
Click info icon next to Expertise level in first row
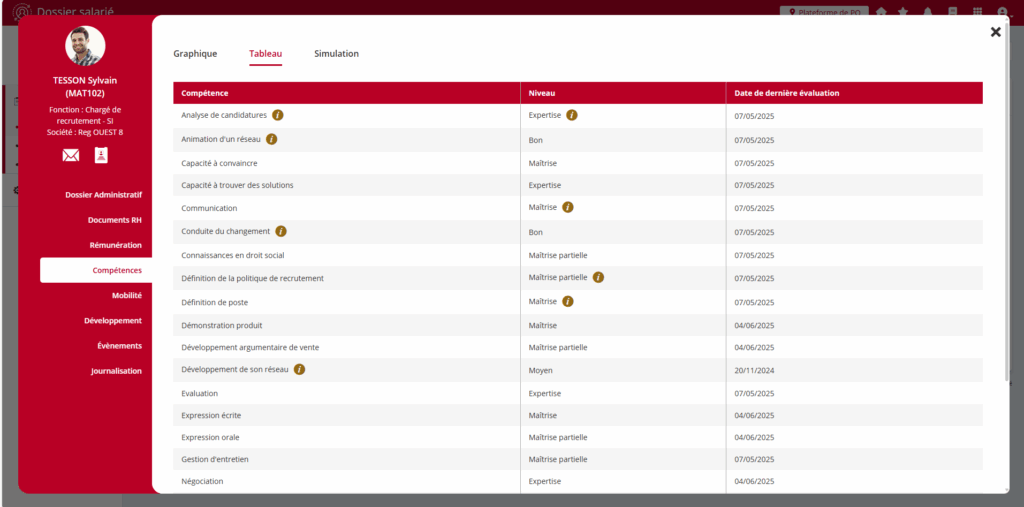tap(572, 115)
